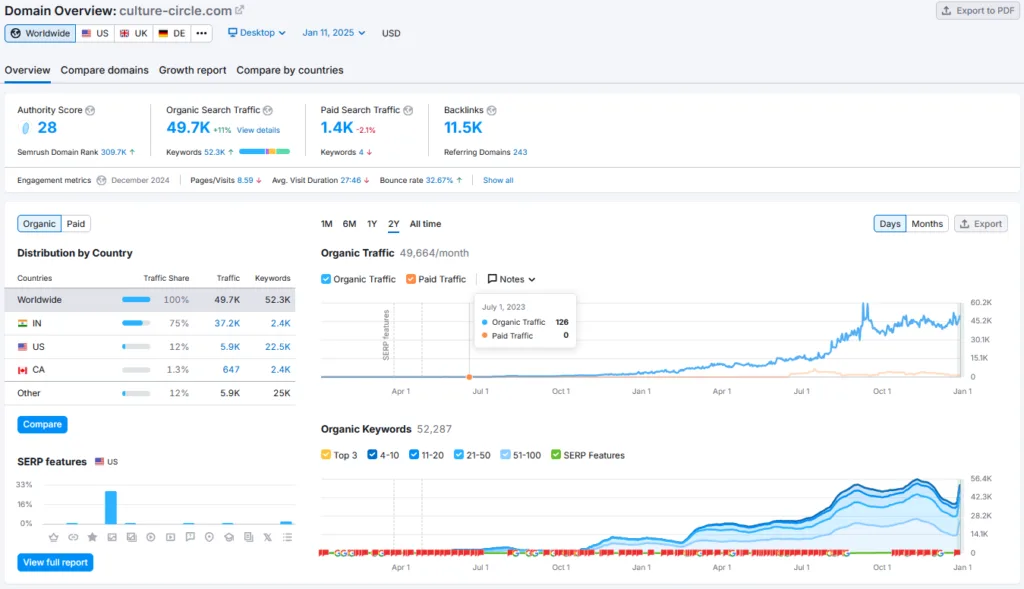
Task: Select the US region tab
Action: (95, 33)
